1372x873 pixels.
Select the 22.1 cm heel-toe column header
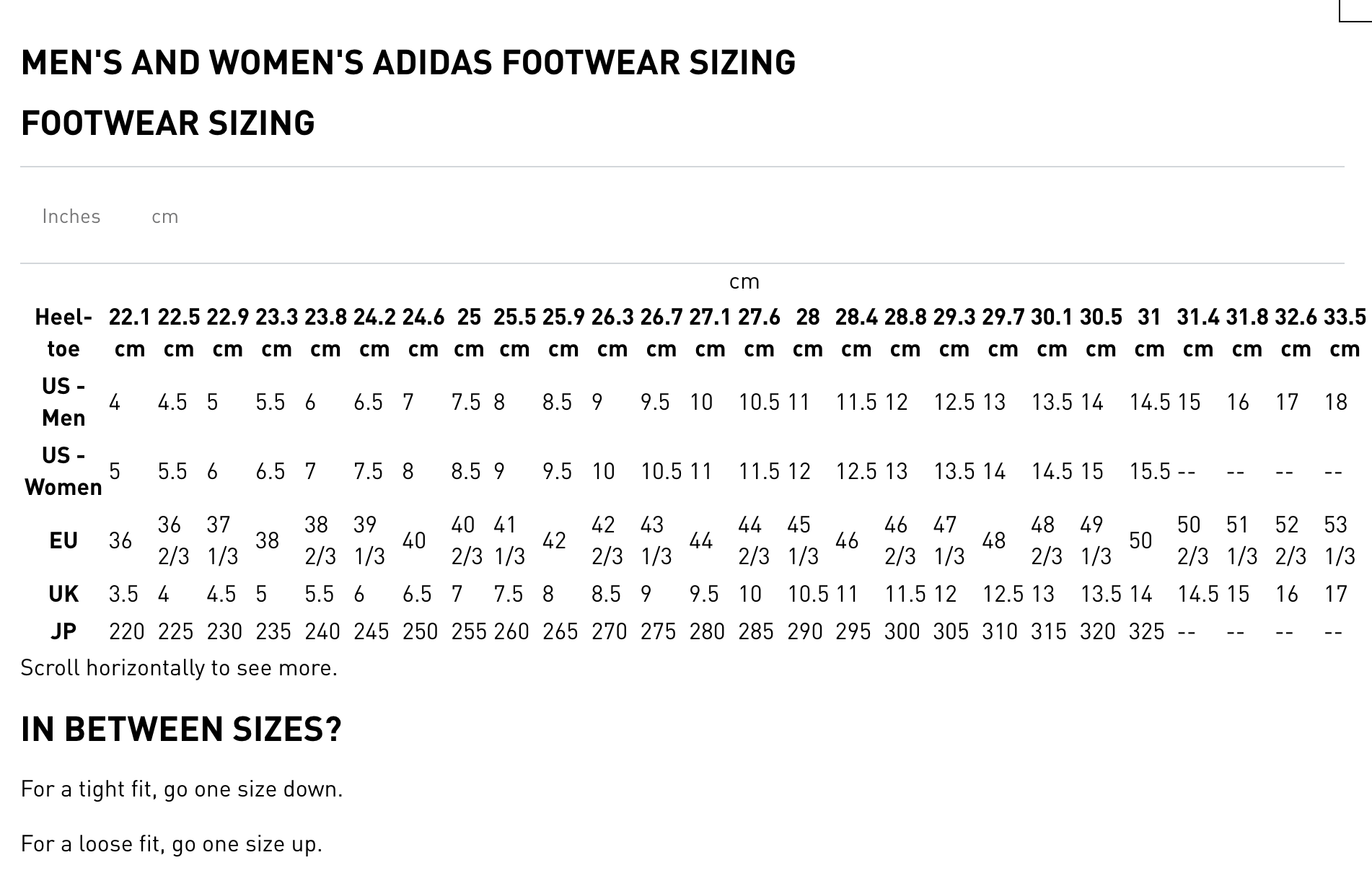point(130,333)
